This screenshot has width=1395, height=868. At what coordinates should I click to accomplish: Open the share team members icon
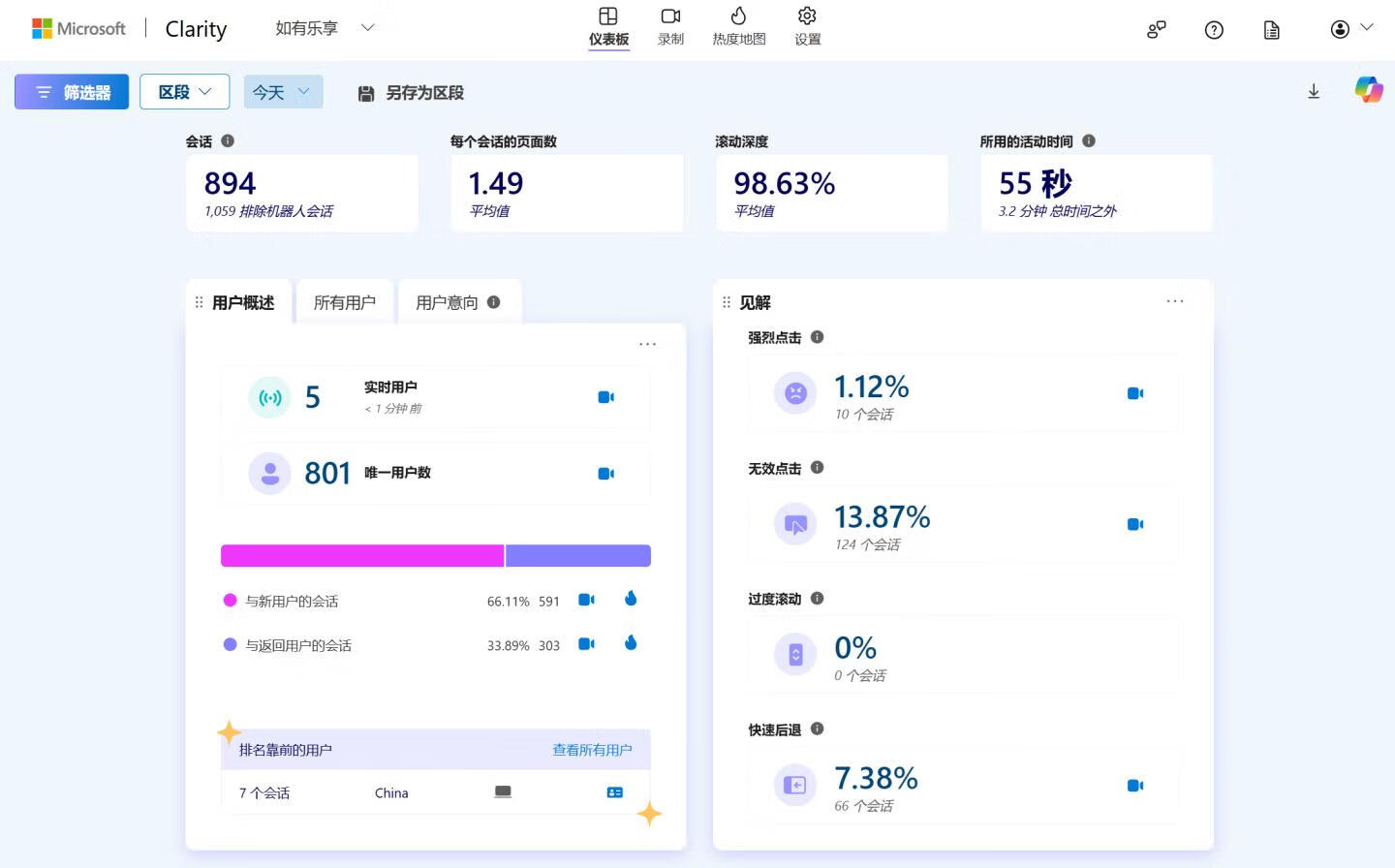tap(1156, 30)
